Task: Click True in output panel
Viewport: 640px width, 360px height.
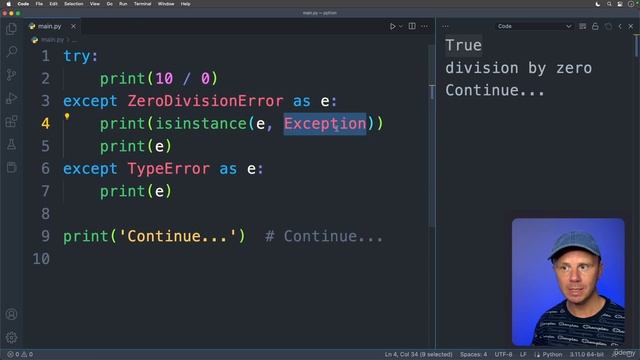Action: 463,45
